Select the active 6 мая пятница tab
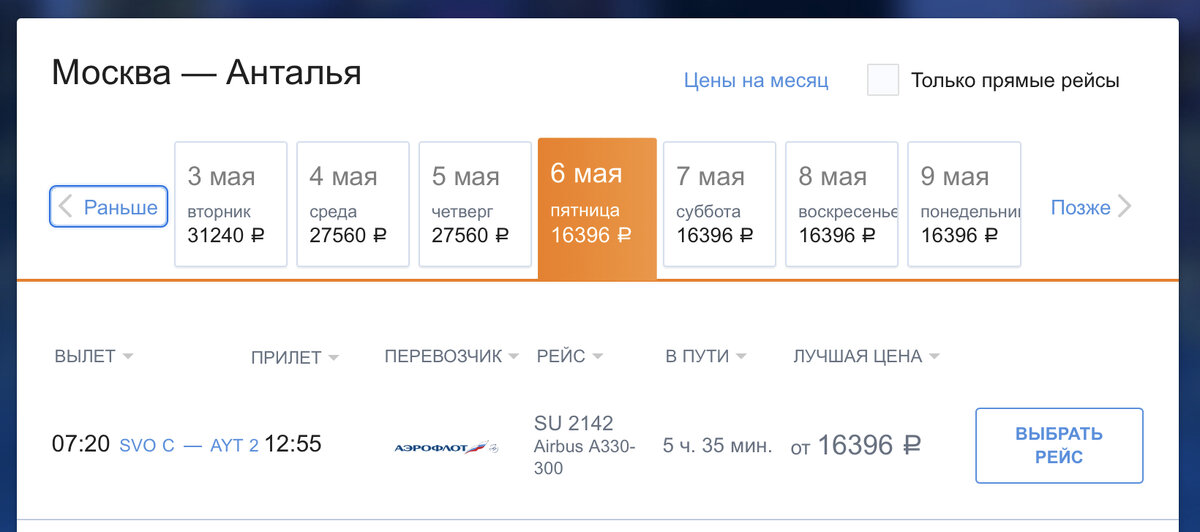 pyautogui.click(x=597, y=207)
